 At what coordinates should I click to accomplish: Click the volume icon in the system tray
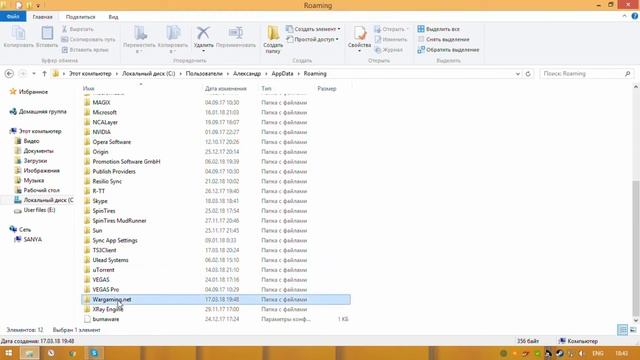tap(582, 353)
